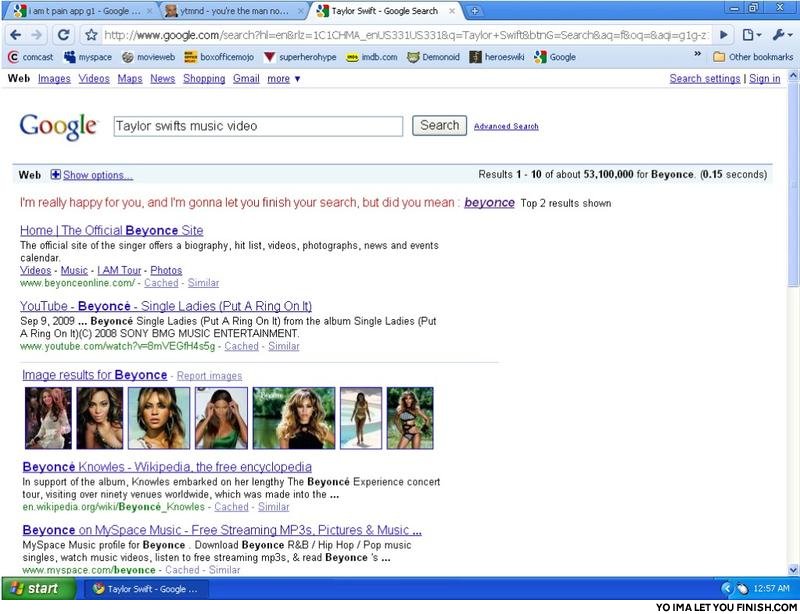Screen dimensions: 800x614
Task: Open the Images search link
Action: click(x=54, y=79)
